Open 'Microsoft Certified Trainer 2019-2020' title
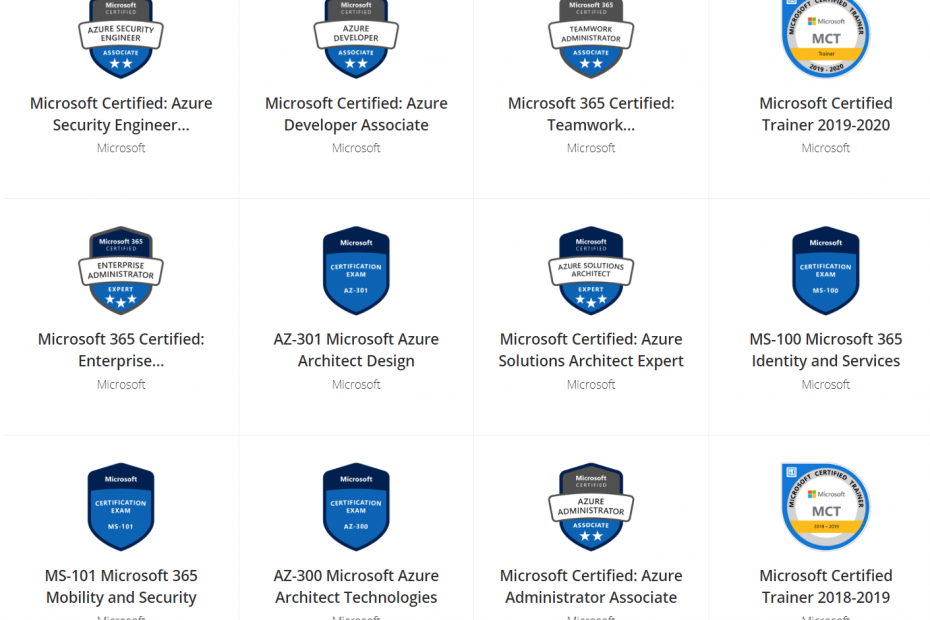This screenshot has width=930, height=620. coord(826,114)
